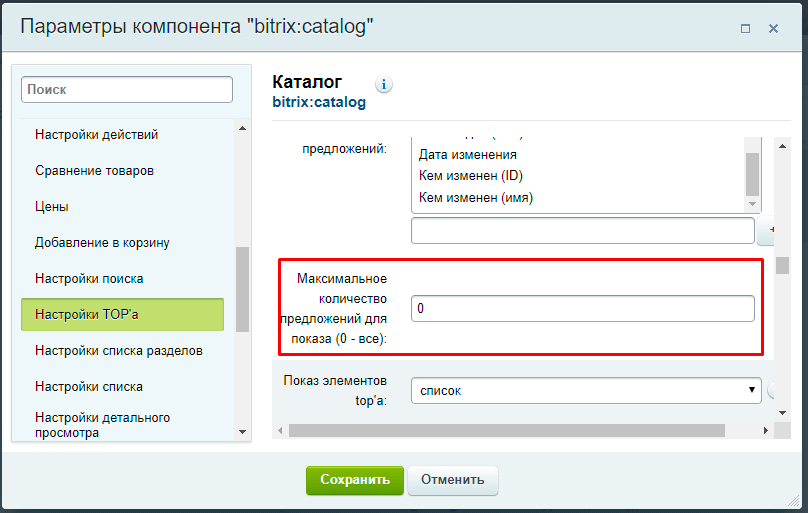Focus the Поиск search field
Viewport: 808px width, 513px height.
click(126, 89)
